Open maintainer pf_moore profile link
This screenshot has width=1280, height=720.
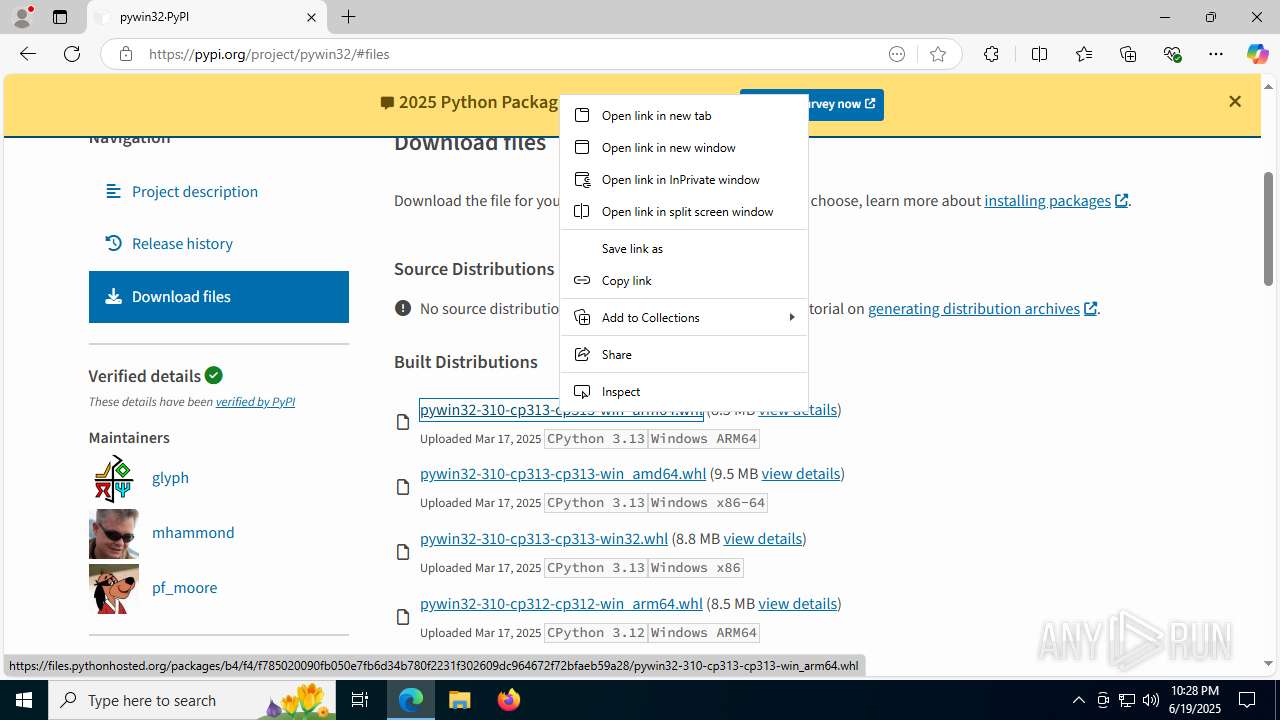(x=184, y=587)
